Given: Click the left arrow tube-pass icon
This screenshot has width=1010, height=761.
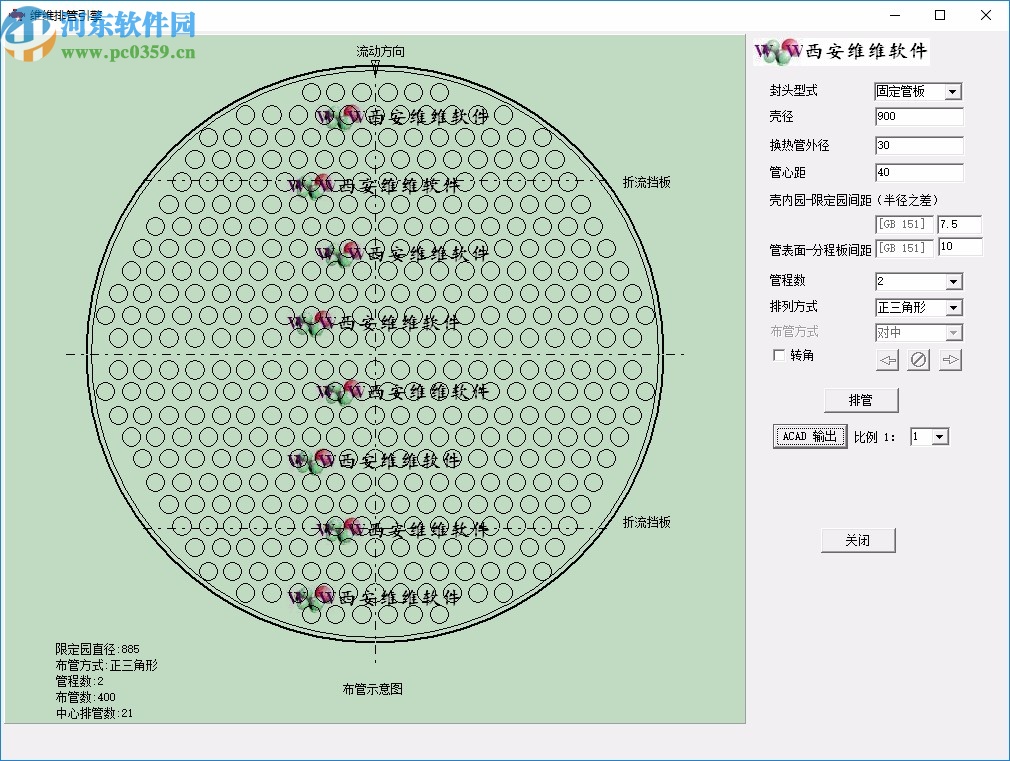Looking at the screenshot, I should click(x=888, y=359).
